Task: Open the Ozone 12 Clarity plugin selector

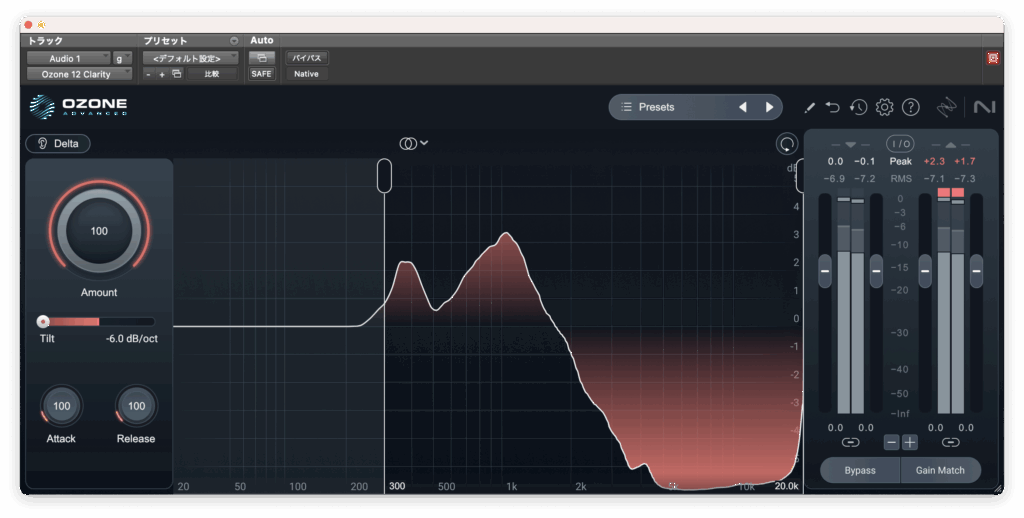Action: 79,74
